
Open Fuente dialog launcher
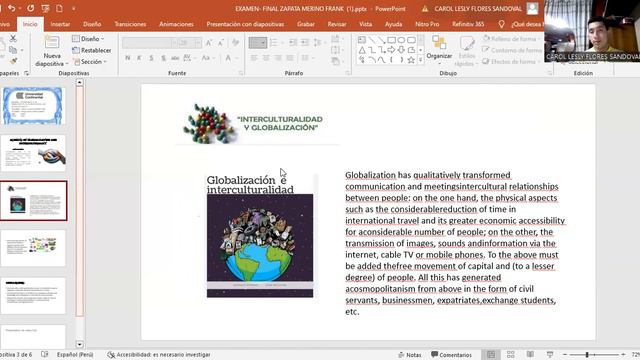(x=240, y=73)
